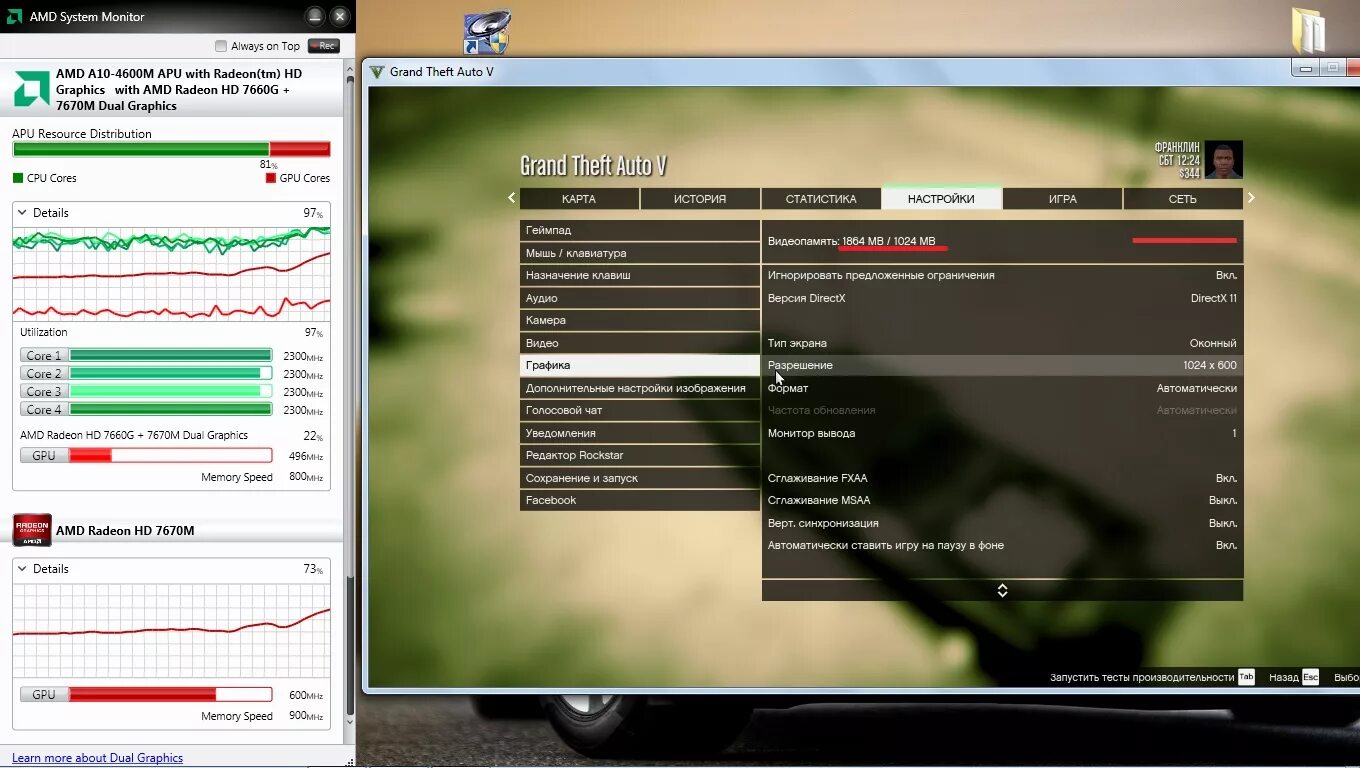Select the НАСТРОЙКИ tab

tap(941, 198)
